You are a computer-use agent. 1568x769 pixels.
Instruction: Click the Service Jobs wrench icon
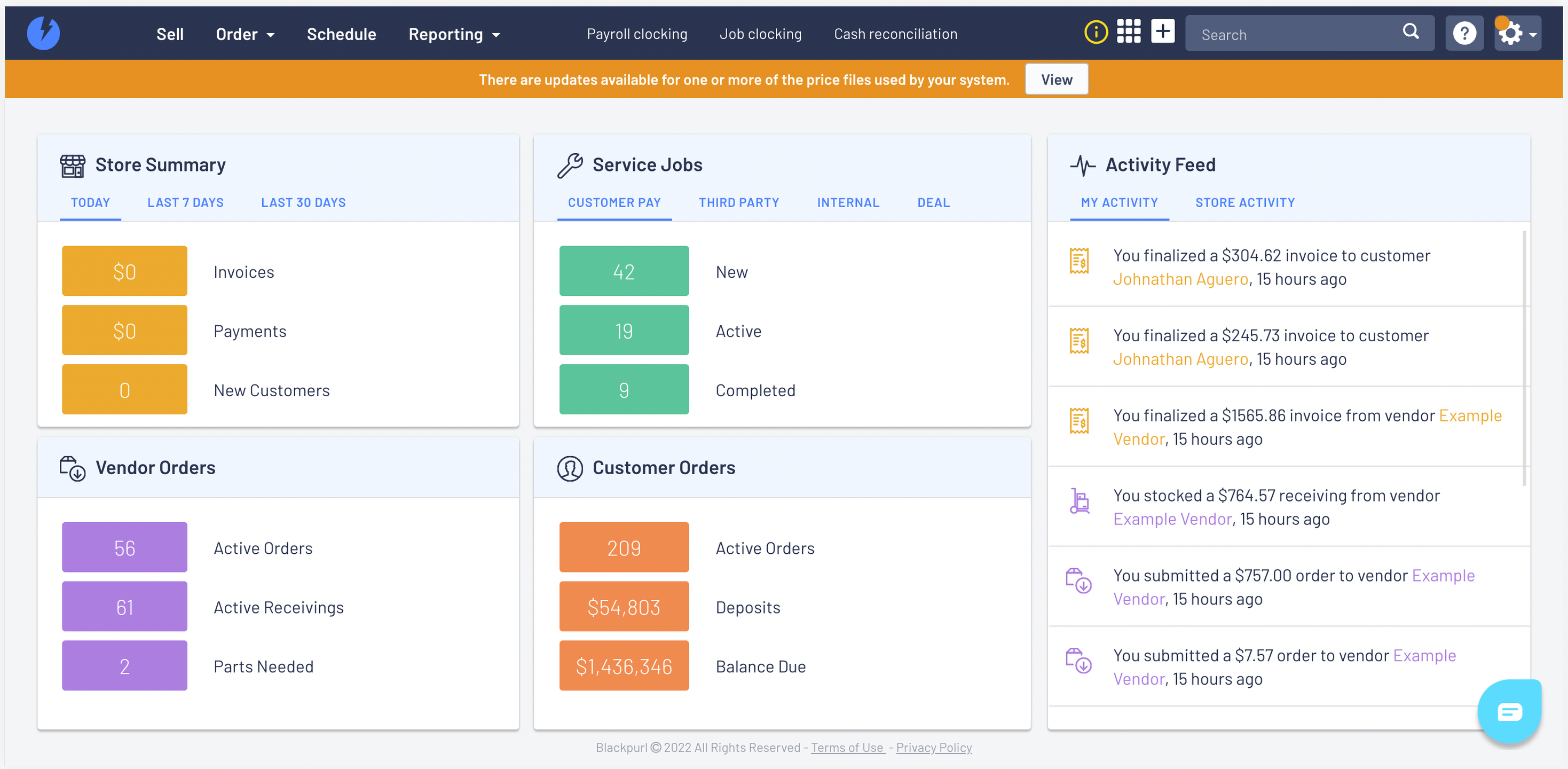click(570, 166)
